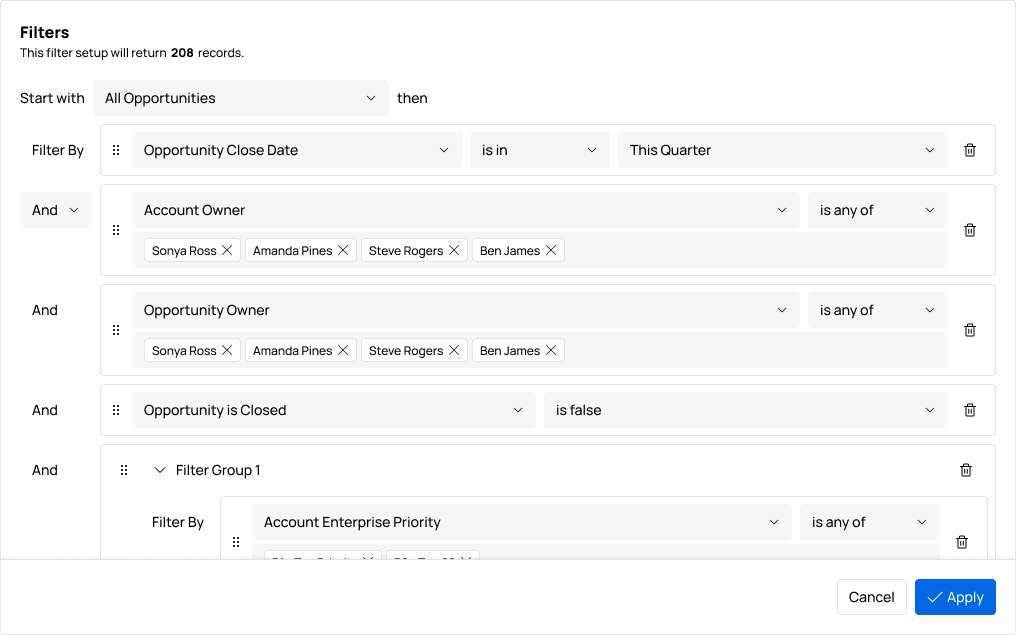Delete the Account Enterprise Priority filter
Screen dimensions: 1016x635
[x=962, y=542]
